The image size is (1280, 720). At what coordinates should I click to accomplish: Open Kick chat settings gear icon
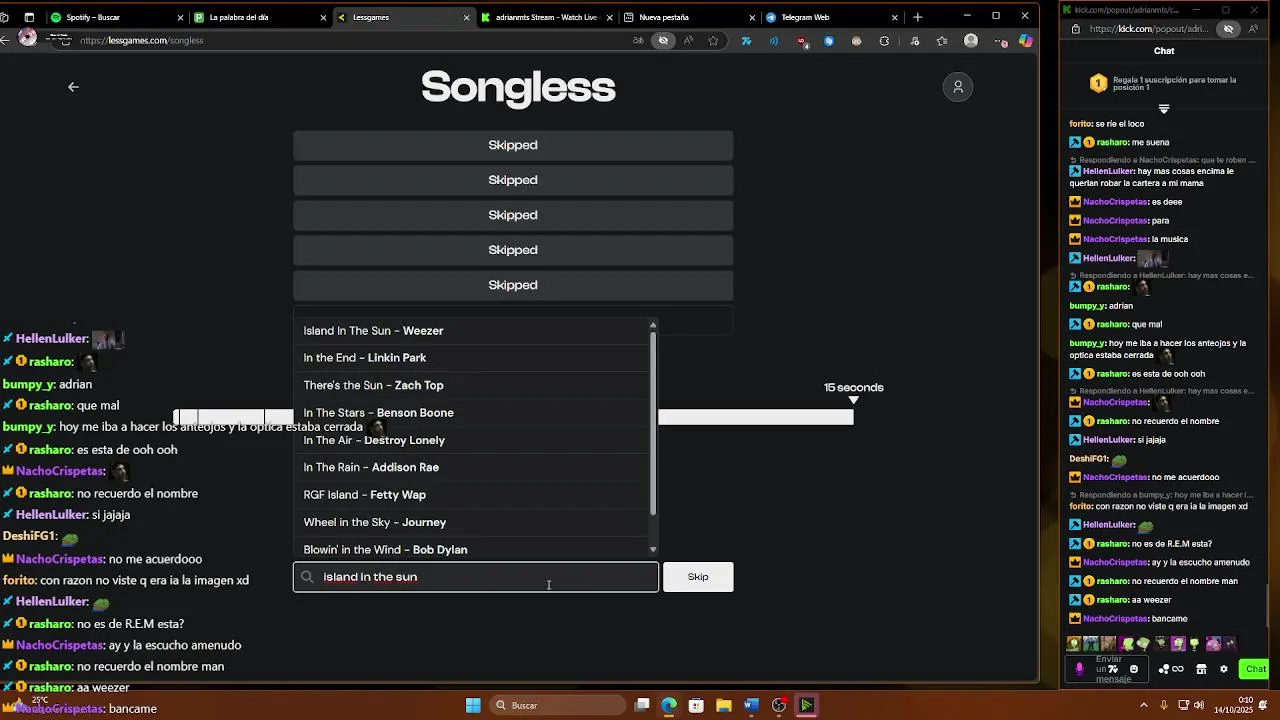coord(1223,669)
